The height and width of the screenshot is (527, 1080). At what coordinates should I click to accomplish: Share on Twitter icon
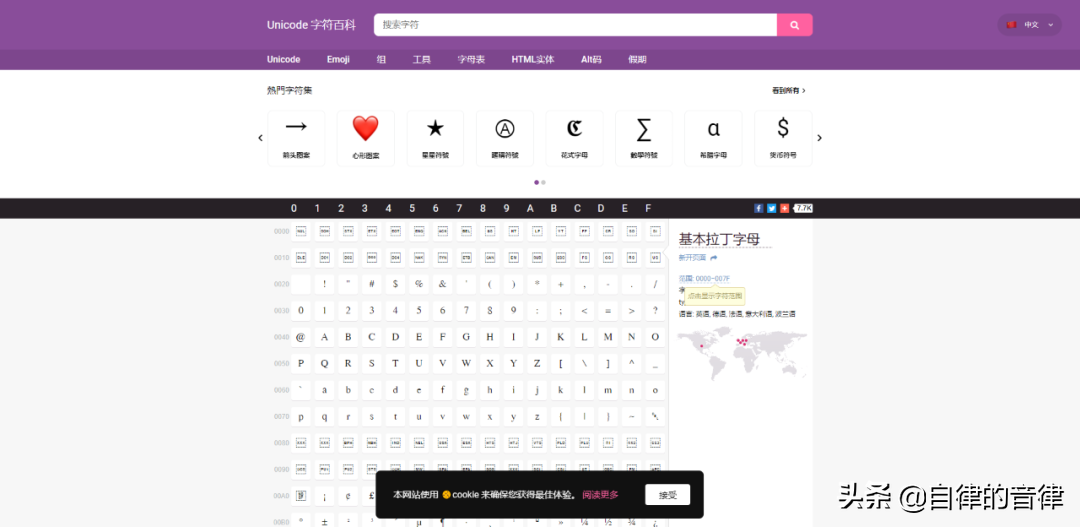coord(771,208)
